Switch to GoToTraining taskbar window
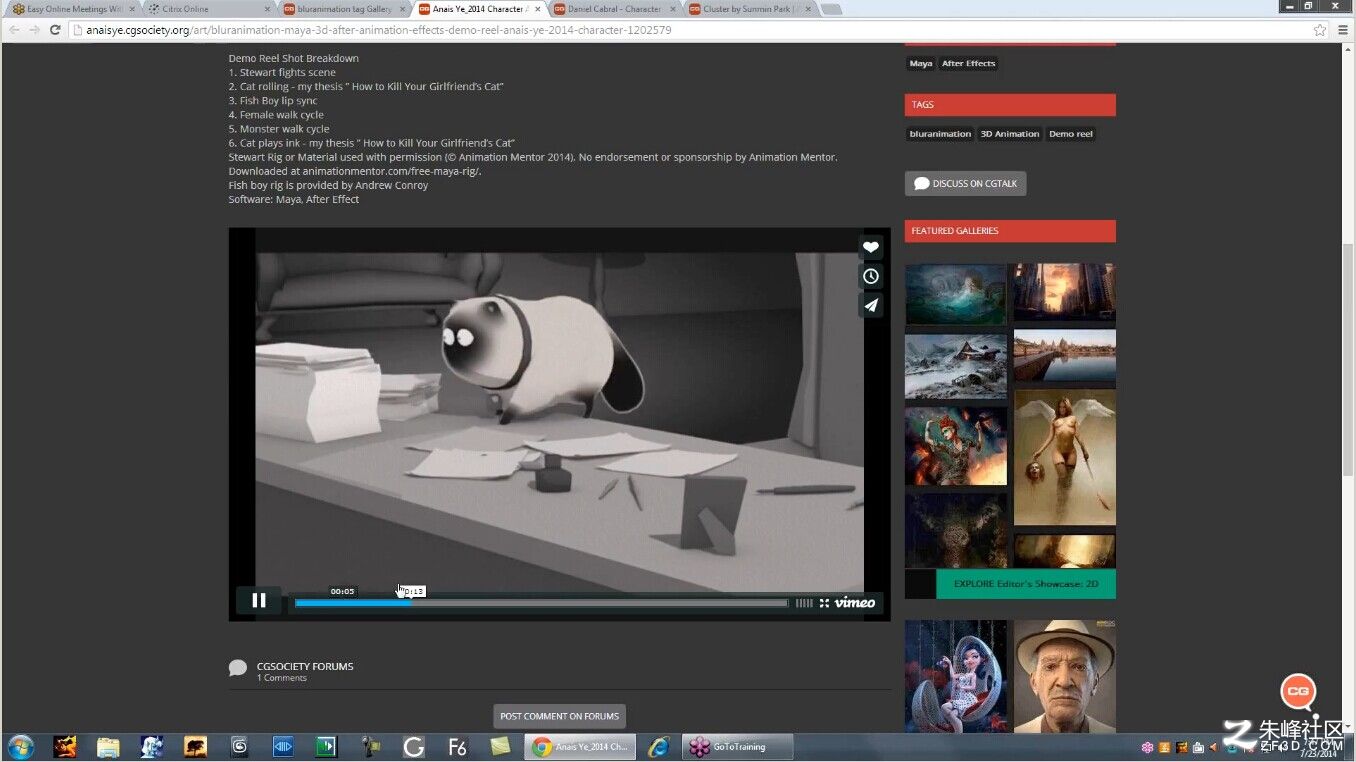 coord(738,747)
